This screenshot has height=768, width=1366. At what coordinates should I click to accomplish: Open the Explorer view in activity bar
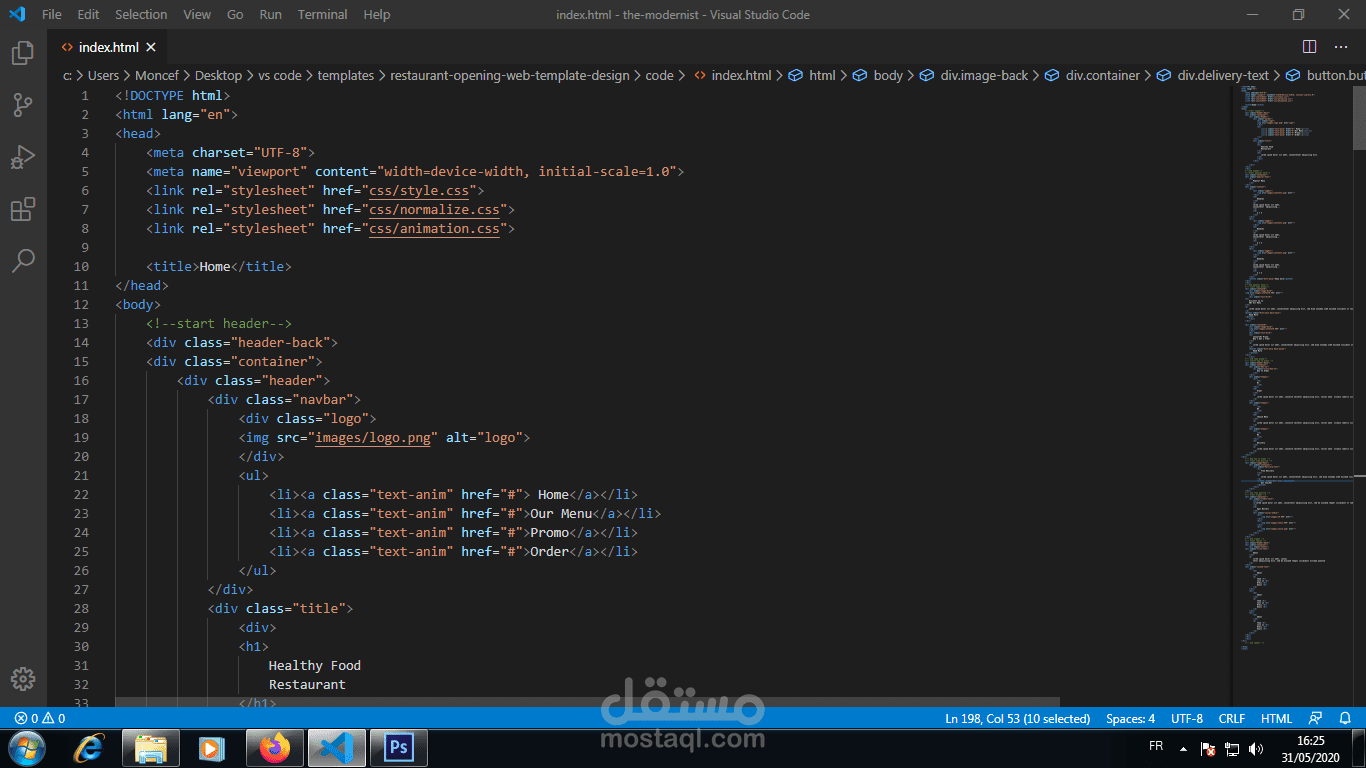pos(23,53)
